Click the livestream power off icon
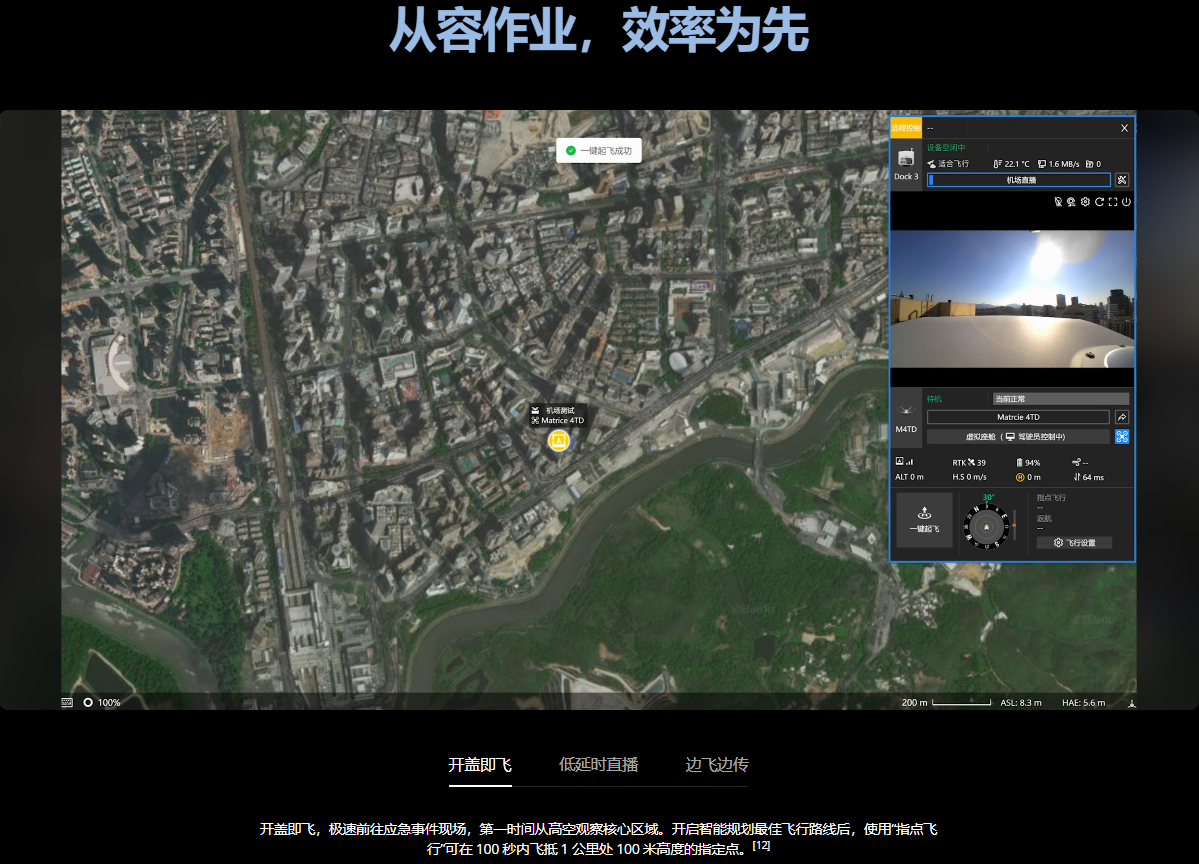The image size is (1199, 864). [1126, 202]
